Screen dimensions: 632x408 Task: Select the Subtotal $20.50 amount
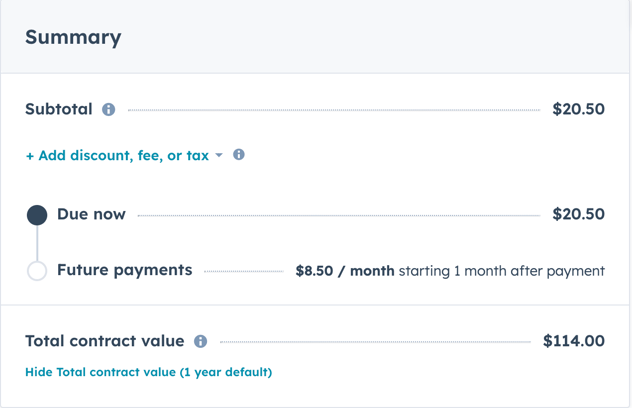point(578,109)
